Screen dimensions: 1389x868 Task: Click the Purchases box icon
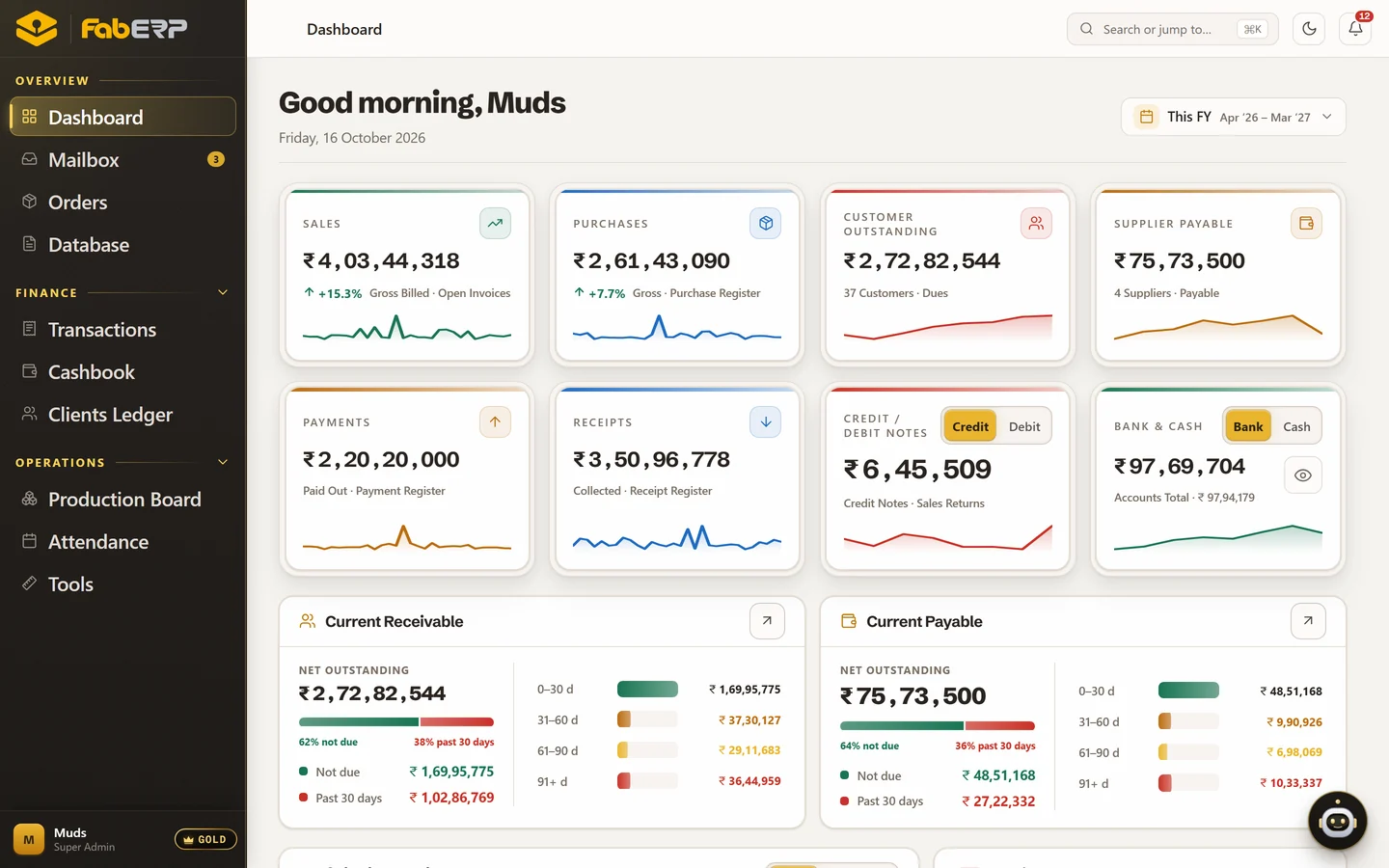pyautogui.click(x=765, y=223)
